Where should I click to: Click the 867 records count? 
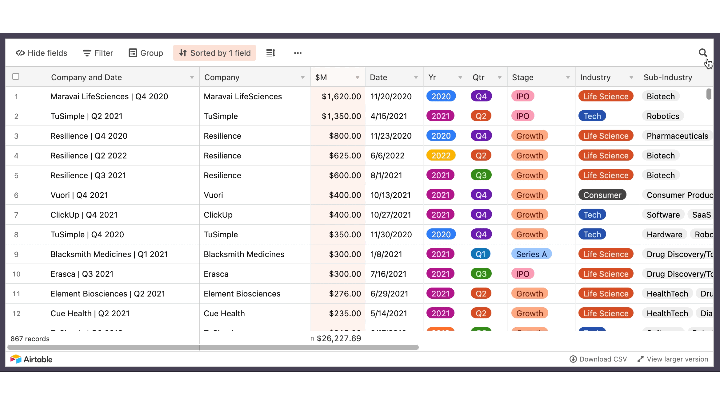[x=30, y=338]
